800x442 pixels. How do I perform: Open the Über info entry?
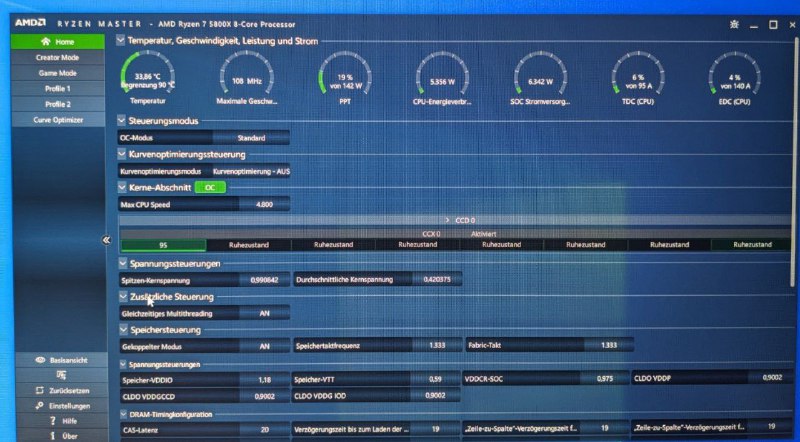(64, 436)
